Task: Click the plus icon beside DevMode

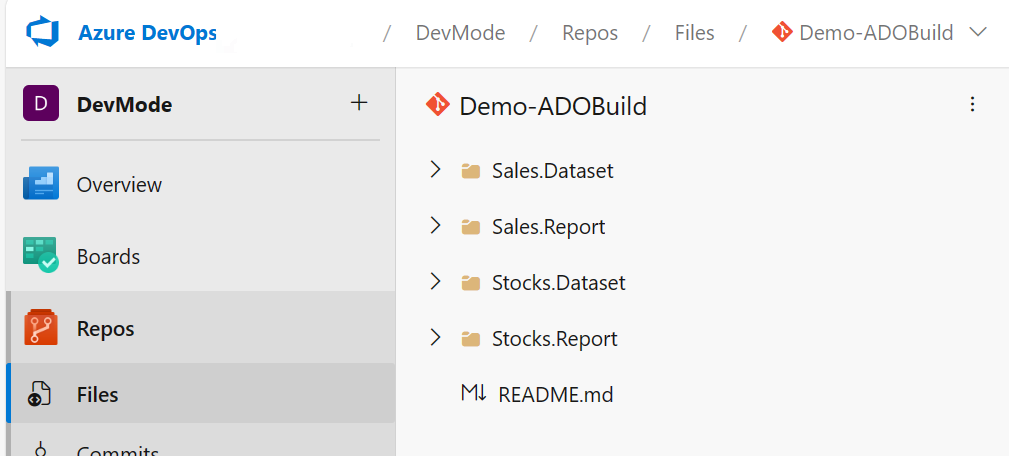Action: [359, 103]
